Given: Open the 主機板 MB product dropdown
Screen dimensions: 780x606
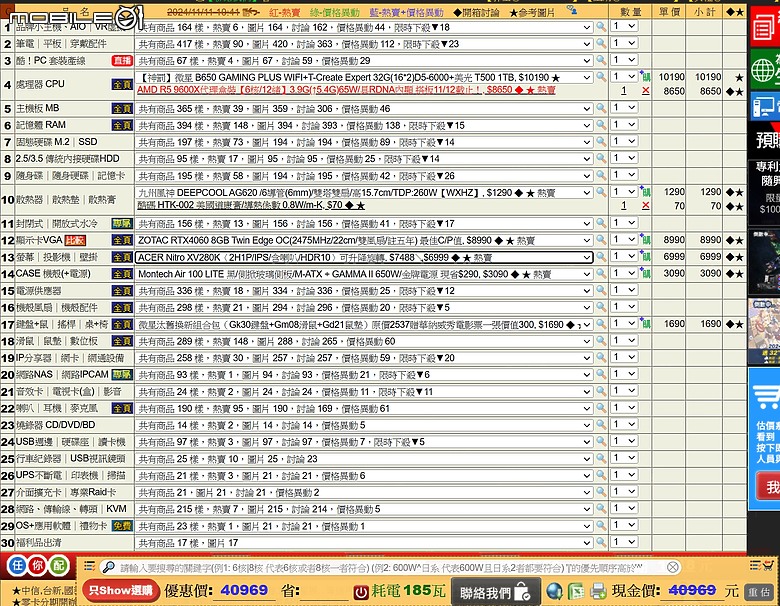Looking at the screenshot, I should (x=364, y=108).
